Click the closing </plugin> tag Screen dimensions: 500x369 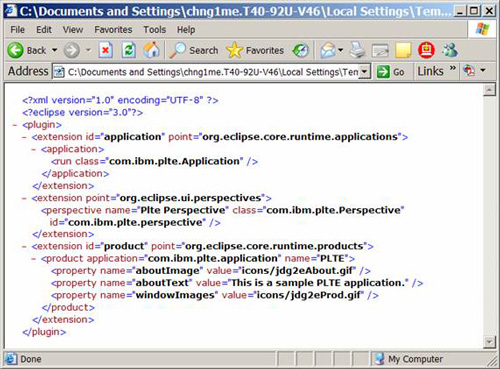(x=44, y=332)
